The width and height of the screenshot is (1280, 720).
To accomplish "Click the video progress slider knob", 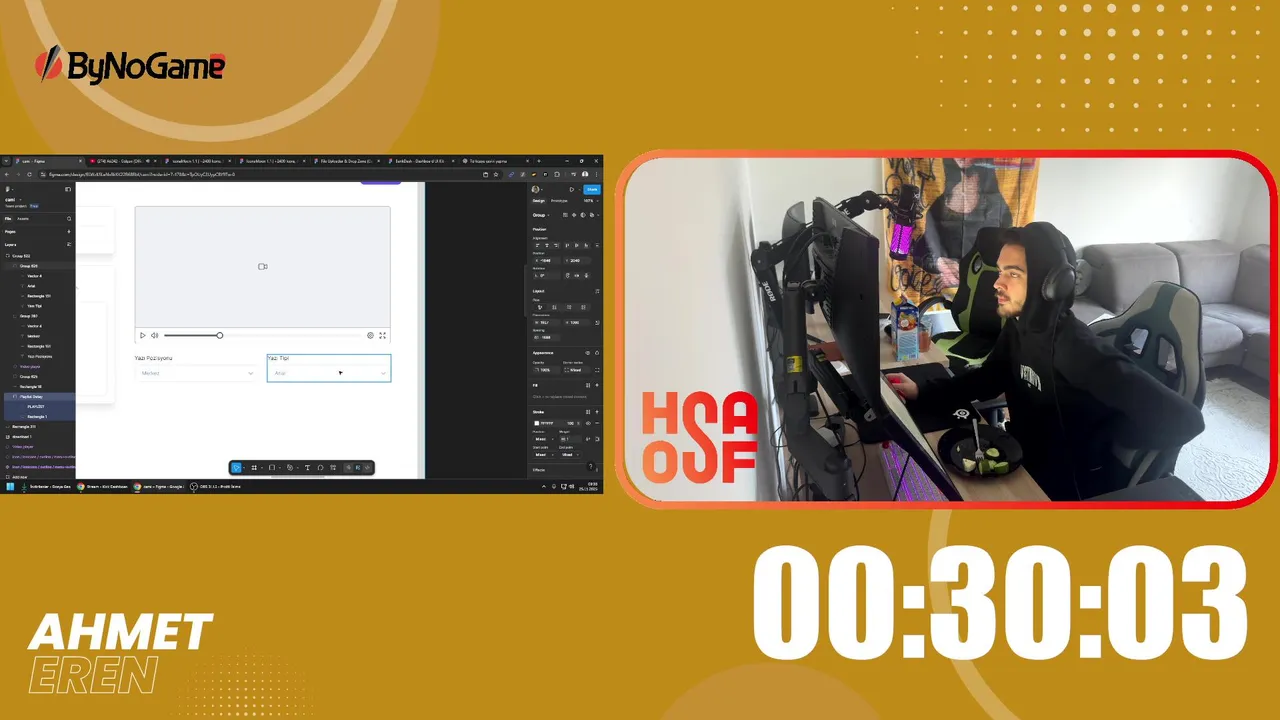I will point(219,335).
